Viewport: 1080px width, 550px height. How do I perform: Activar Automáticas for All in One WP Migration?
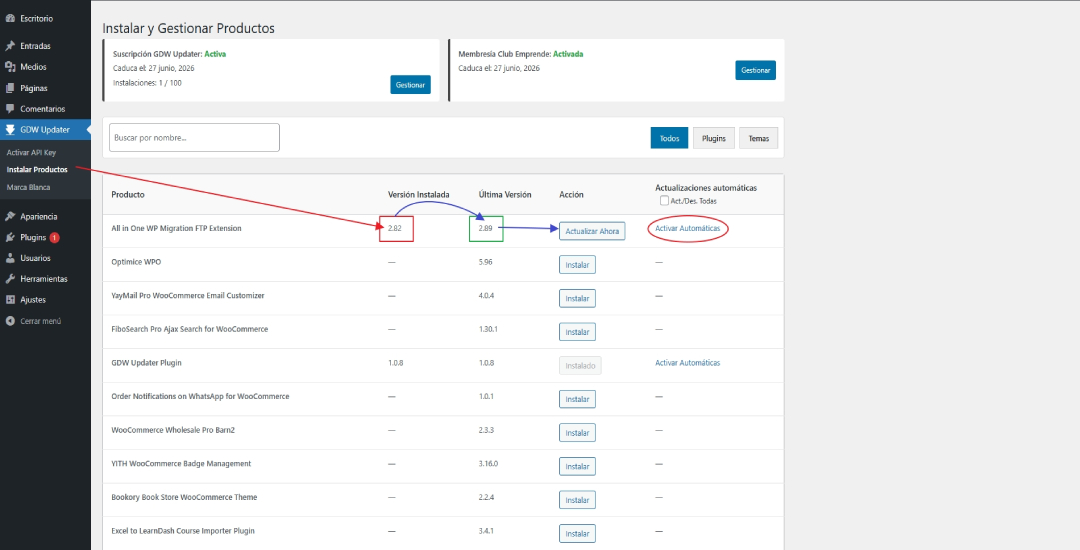point(687,228)
